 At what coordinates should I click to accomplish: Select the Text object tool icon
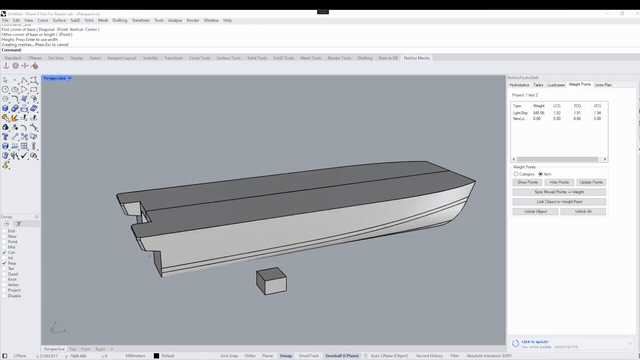click(x=5, y=137)
